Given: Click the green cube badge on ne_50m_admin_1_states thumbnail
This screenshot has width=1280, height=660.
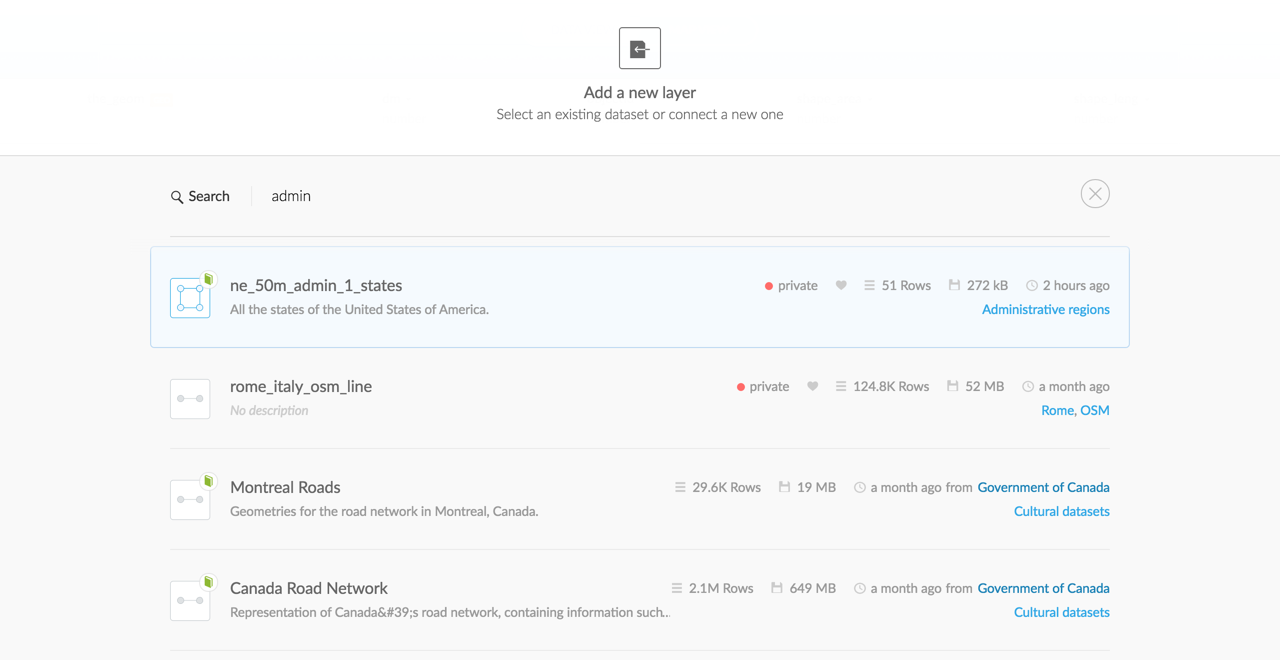Looking at the screenshot, I should [x=208, y=280].
